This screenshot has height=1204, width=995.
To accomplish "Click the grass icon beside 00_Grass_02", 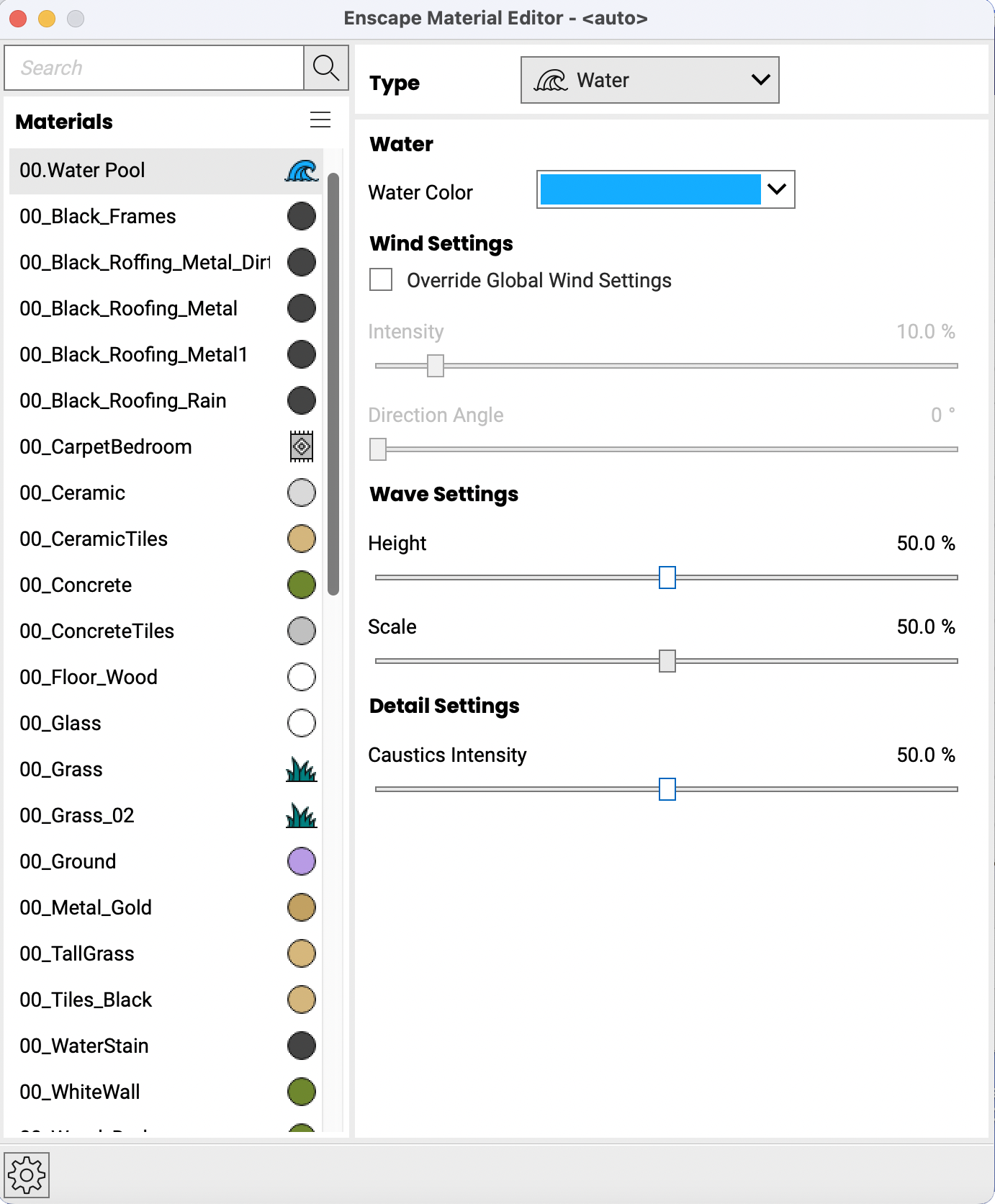I will [302, 815].
